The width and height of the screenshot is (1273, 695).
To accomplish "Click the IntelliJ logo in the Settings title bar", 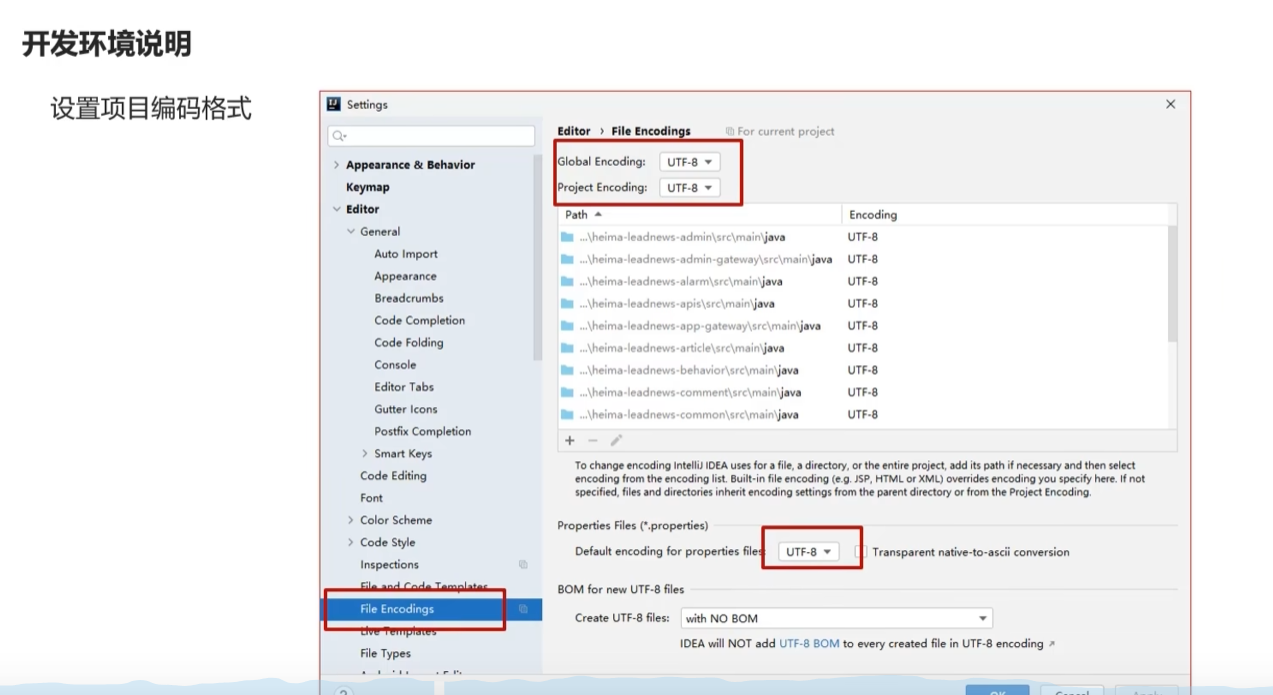I will [334, 104].
